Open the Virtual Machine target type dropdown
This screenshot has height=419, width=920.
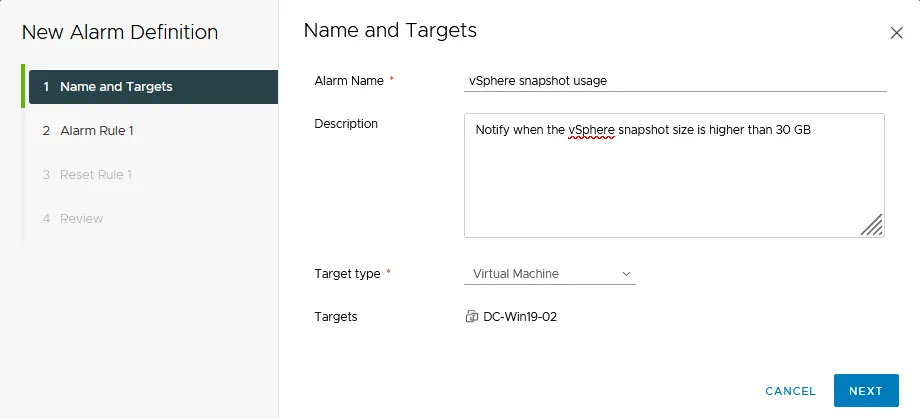click(x=550, y=274)
